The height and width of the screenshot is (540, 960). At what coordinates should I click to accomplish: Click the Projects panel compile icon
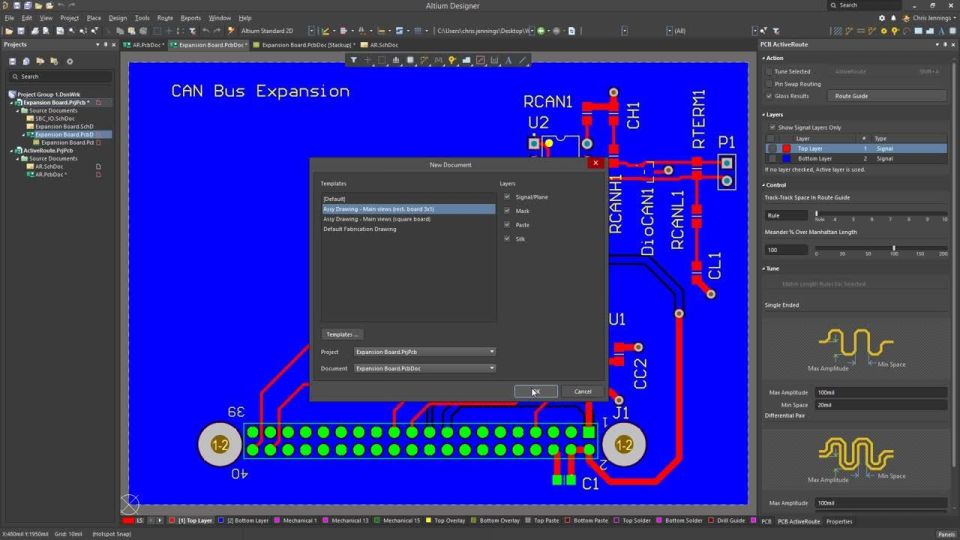(26, 61)
